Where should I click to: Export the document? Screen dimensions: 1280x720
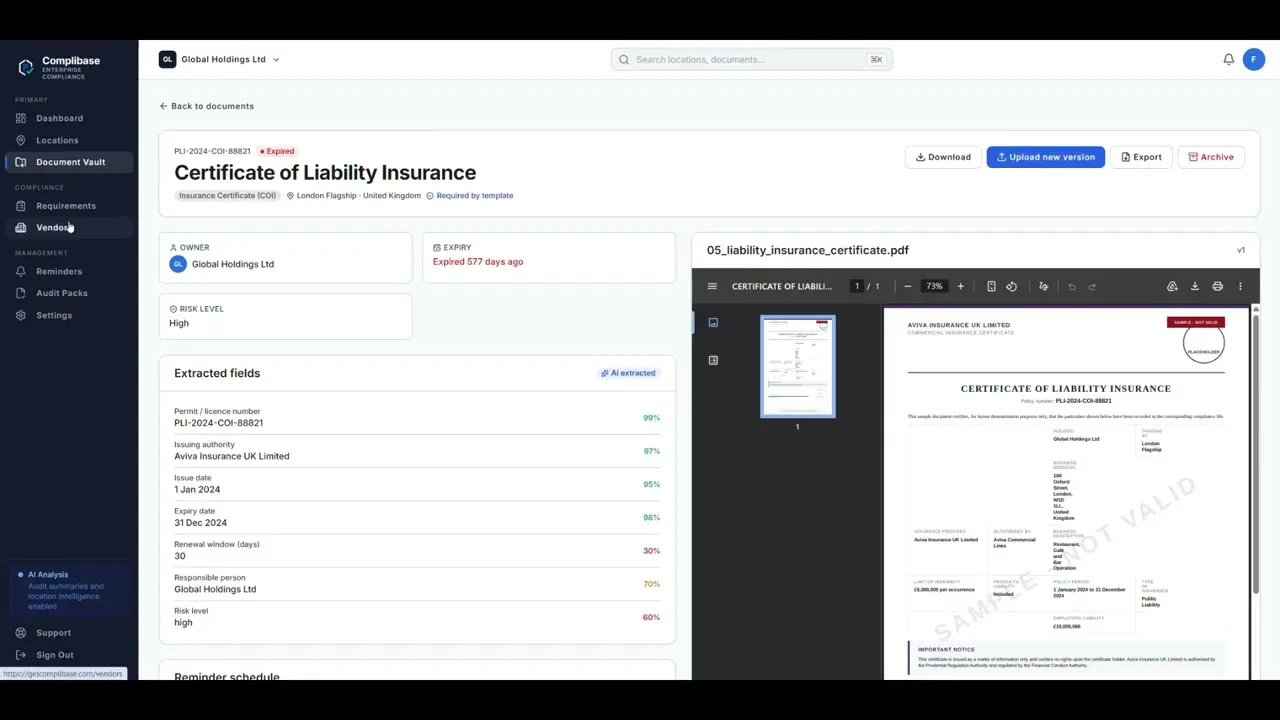point(1141,157)
